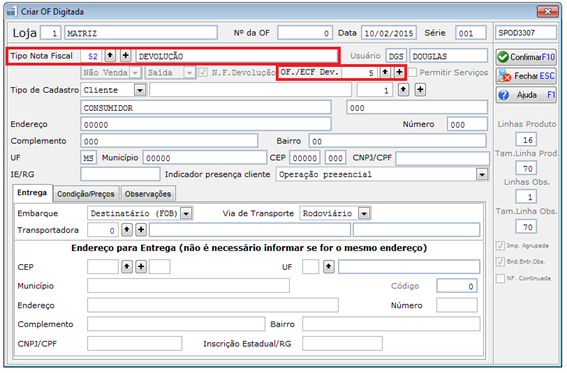This screenshot has width=567, height=373.
Task: Click the lookup arrow on the Tipo de Cadastro row
Action: pos(403,89)
